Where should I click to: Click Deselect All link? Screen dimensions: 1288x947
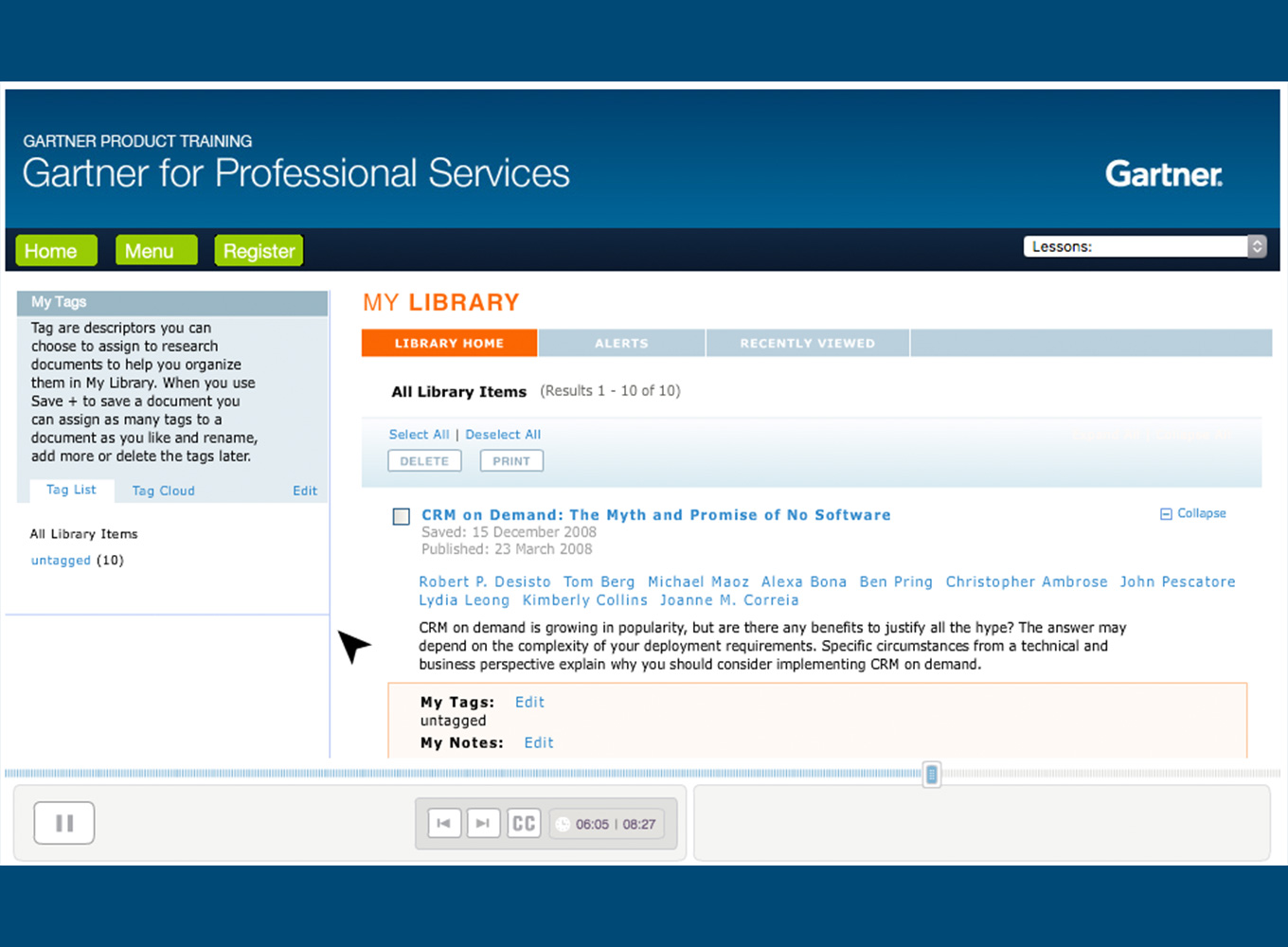click(503, 435)
